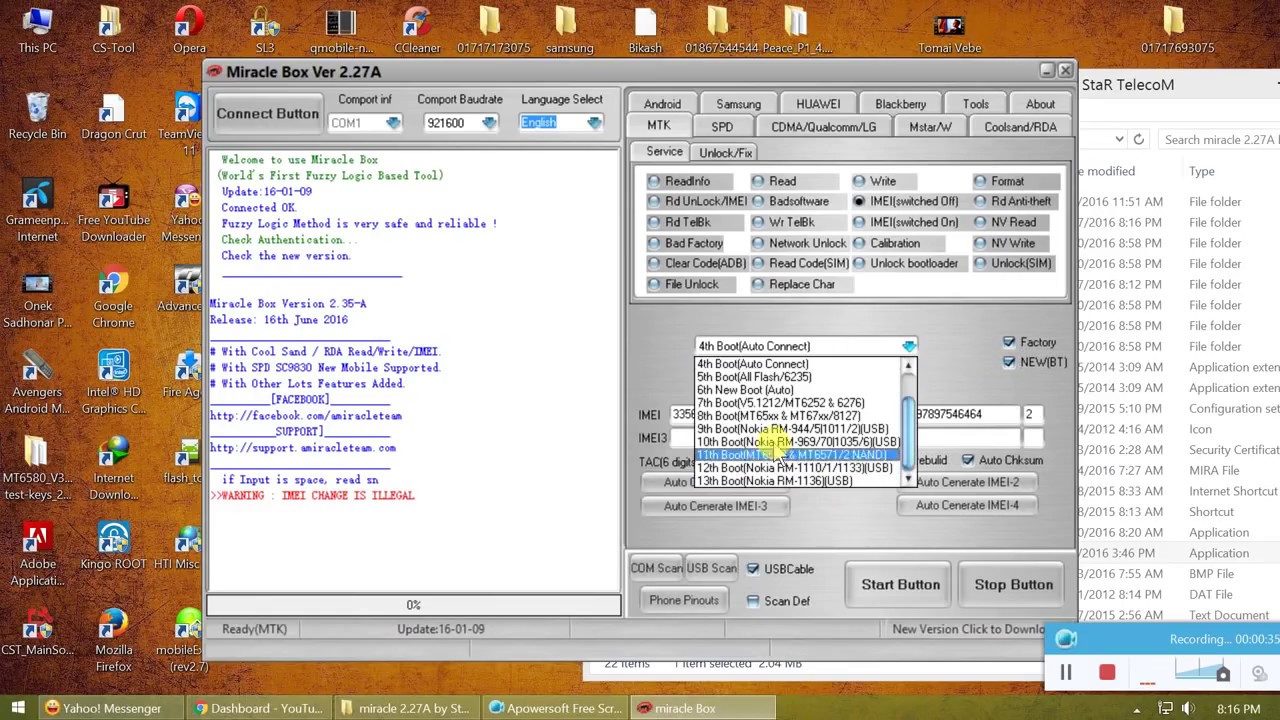1280x720 pixels.
Task: Collapse the boot type dropdown arrow
Action: click(908, 346)
